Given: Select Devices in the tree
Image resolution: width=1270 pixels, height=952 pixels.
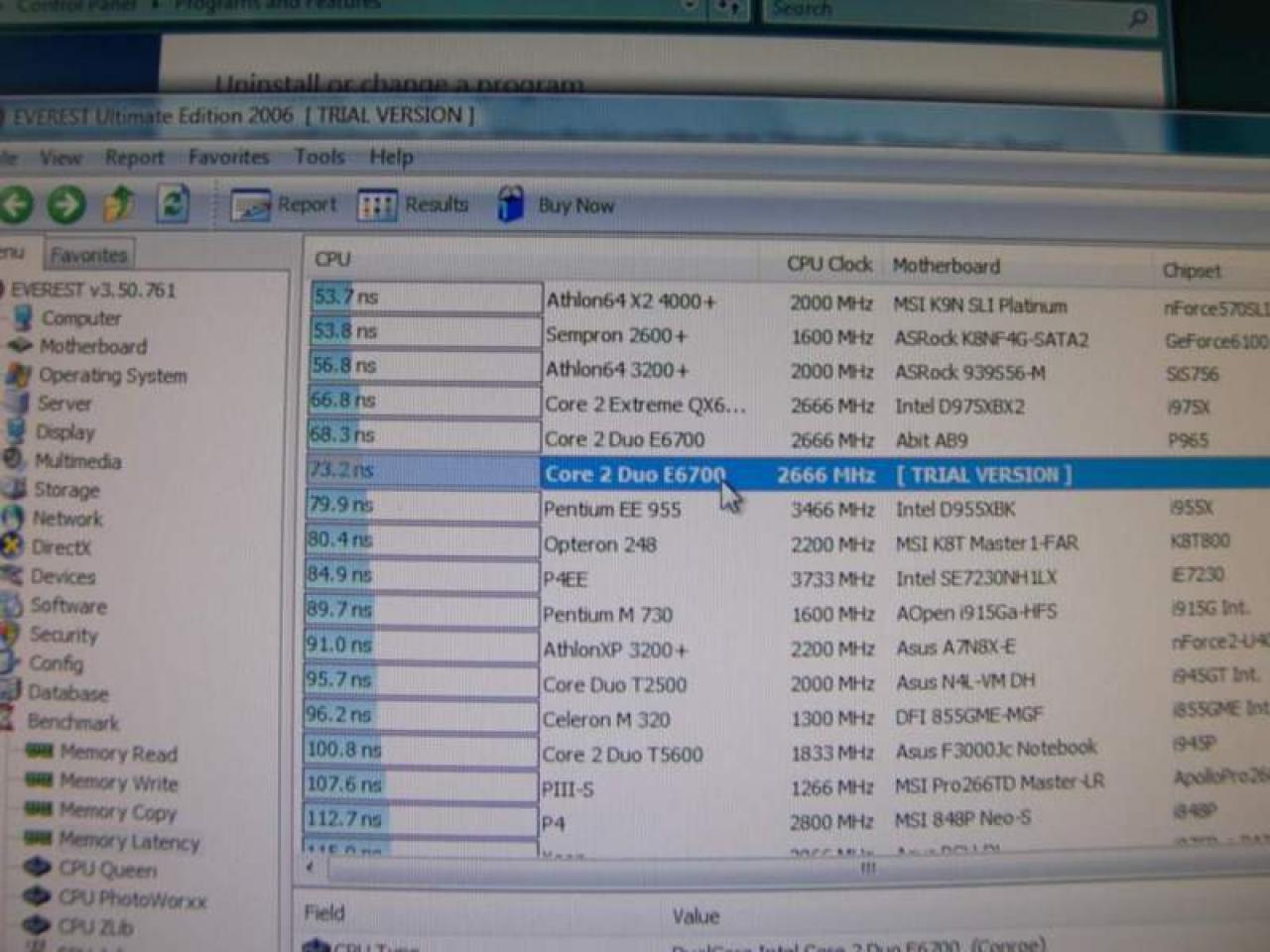Looking at the screenshot, I should pyautogui.click(x=63, y=576).
